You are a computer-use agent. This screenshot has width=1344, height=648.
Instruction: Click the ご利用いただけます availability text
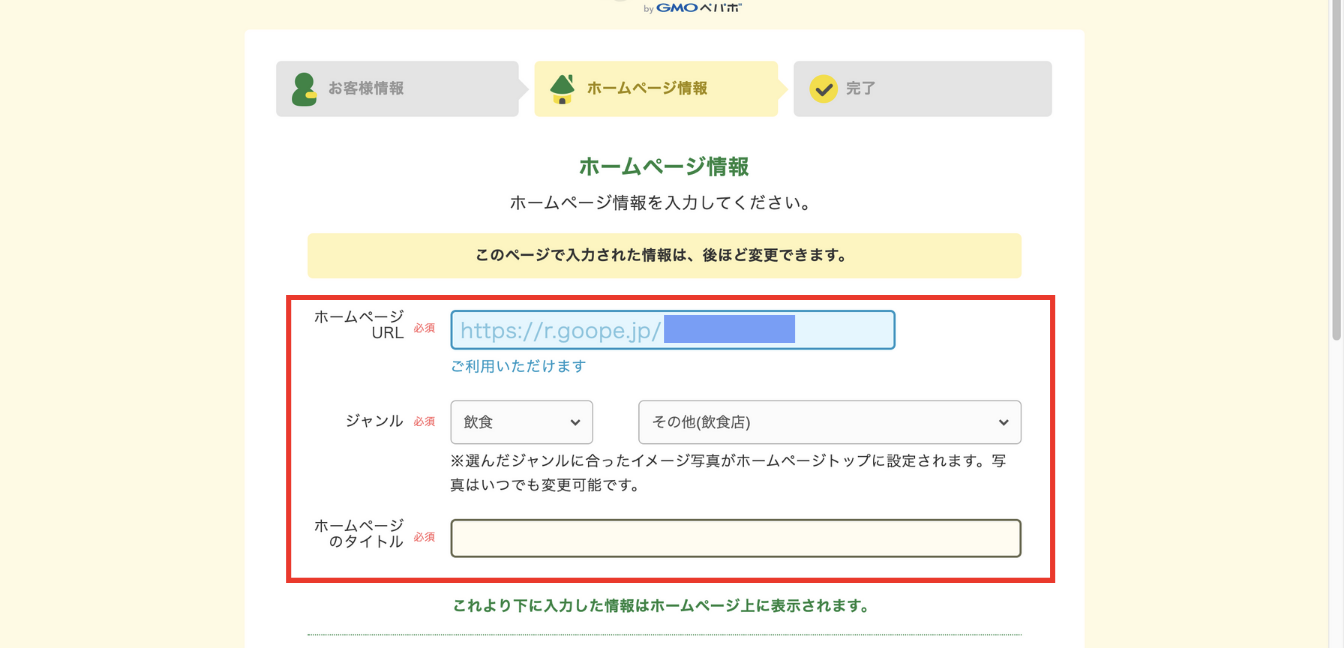click(518, 366)
